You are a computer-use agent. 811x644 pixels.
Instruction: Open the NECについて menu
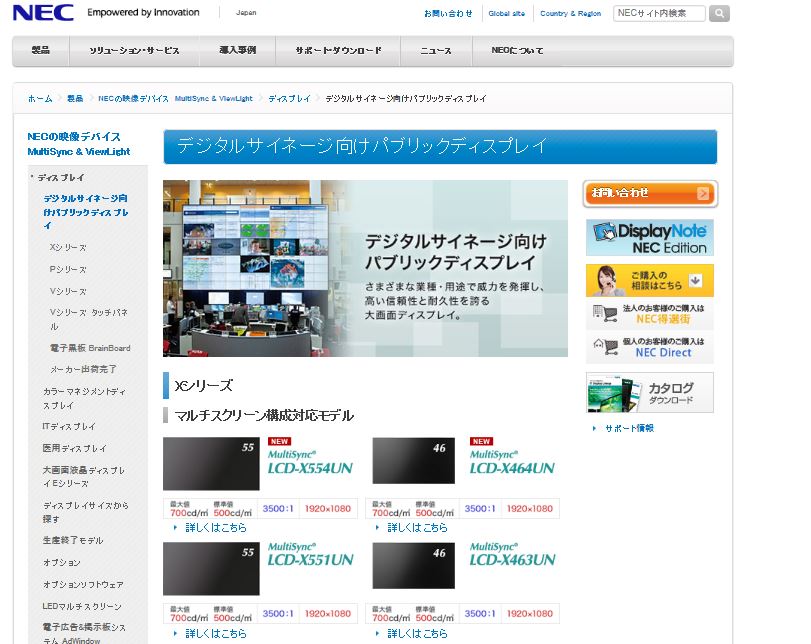517,50
